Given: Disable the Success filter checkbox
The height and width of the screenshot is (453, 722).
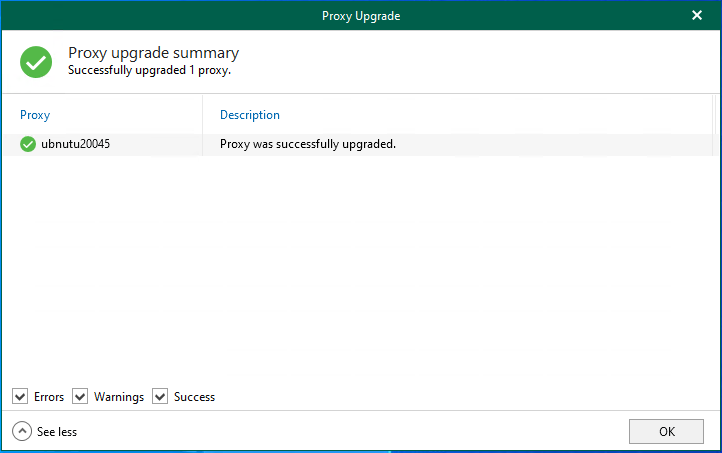Looking at the screenshot, I should pyautogui.click(x=160, y=397).
